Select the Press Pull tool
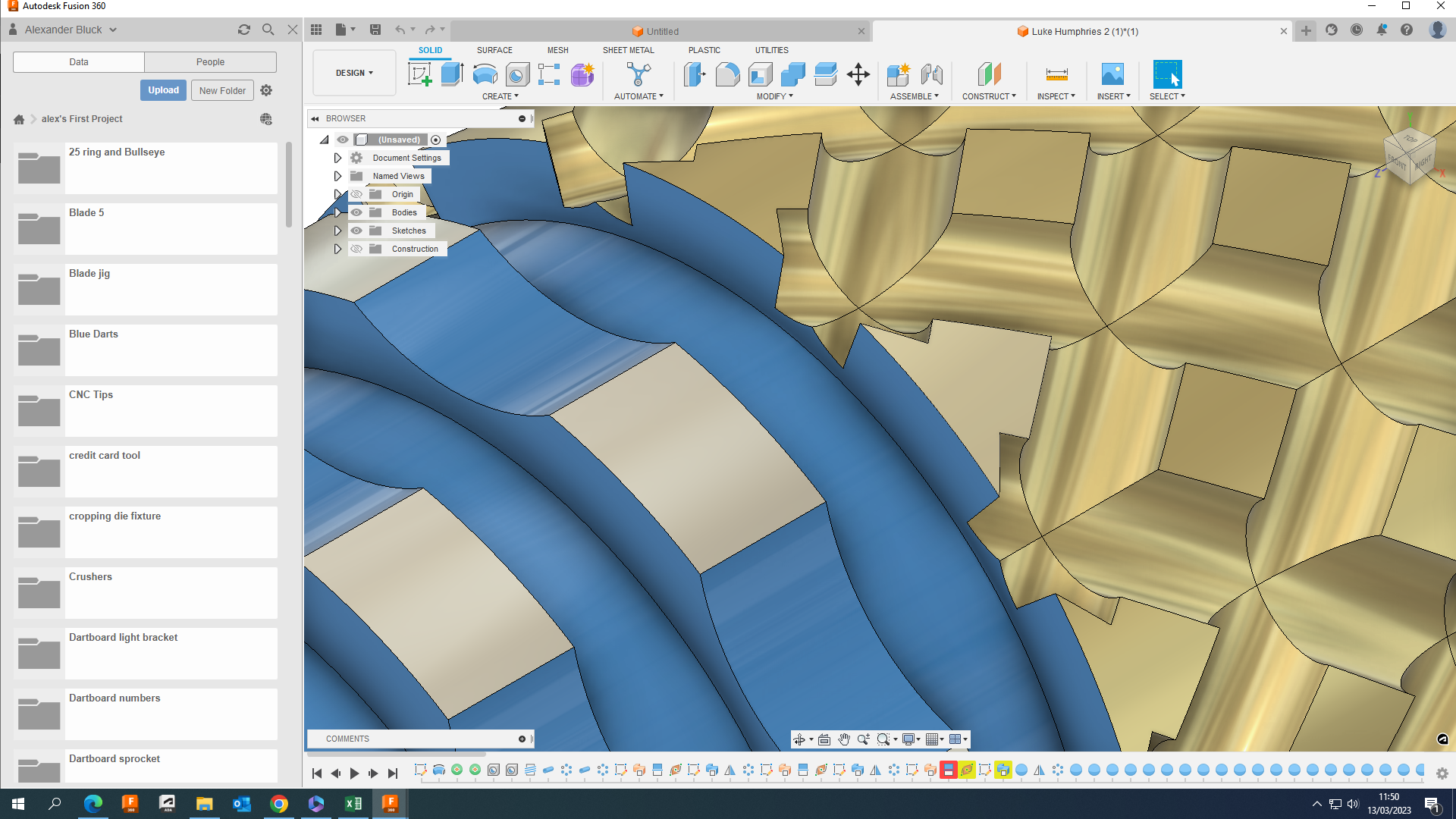This screenshot has width=1456, height=819. point(694,74)
